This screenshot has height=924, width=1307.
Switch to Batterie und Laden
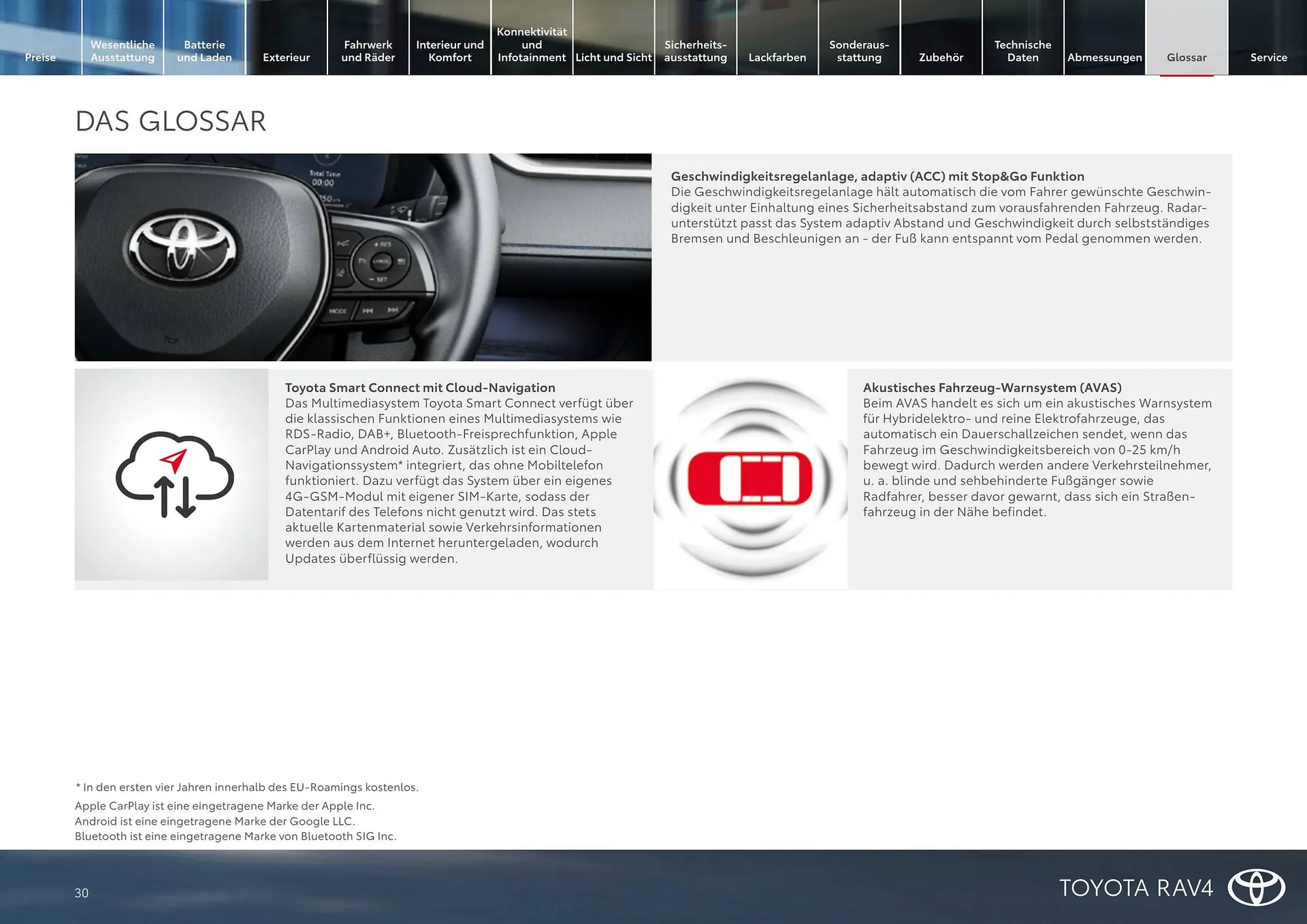(x=204, y=51)
